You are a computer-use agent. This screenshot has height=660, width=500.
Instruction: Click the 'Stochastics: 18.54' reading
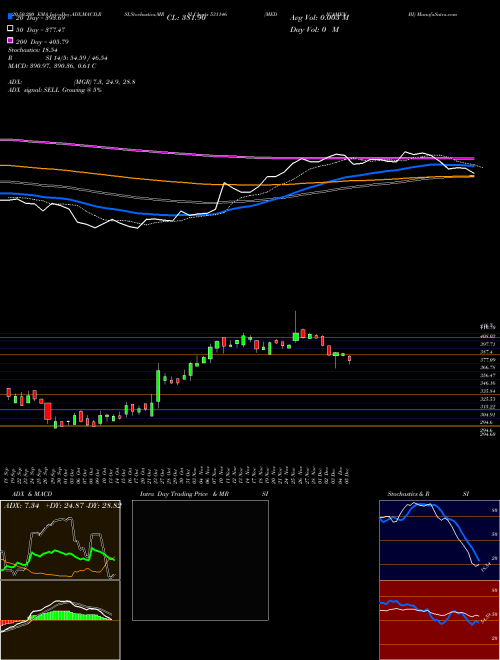(32, 50)
